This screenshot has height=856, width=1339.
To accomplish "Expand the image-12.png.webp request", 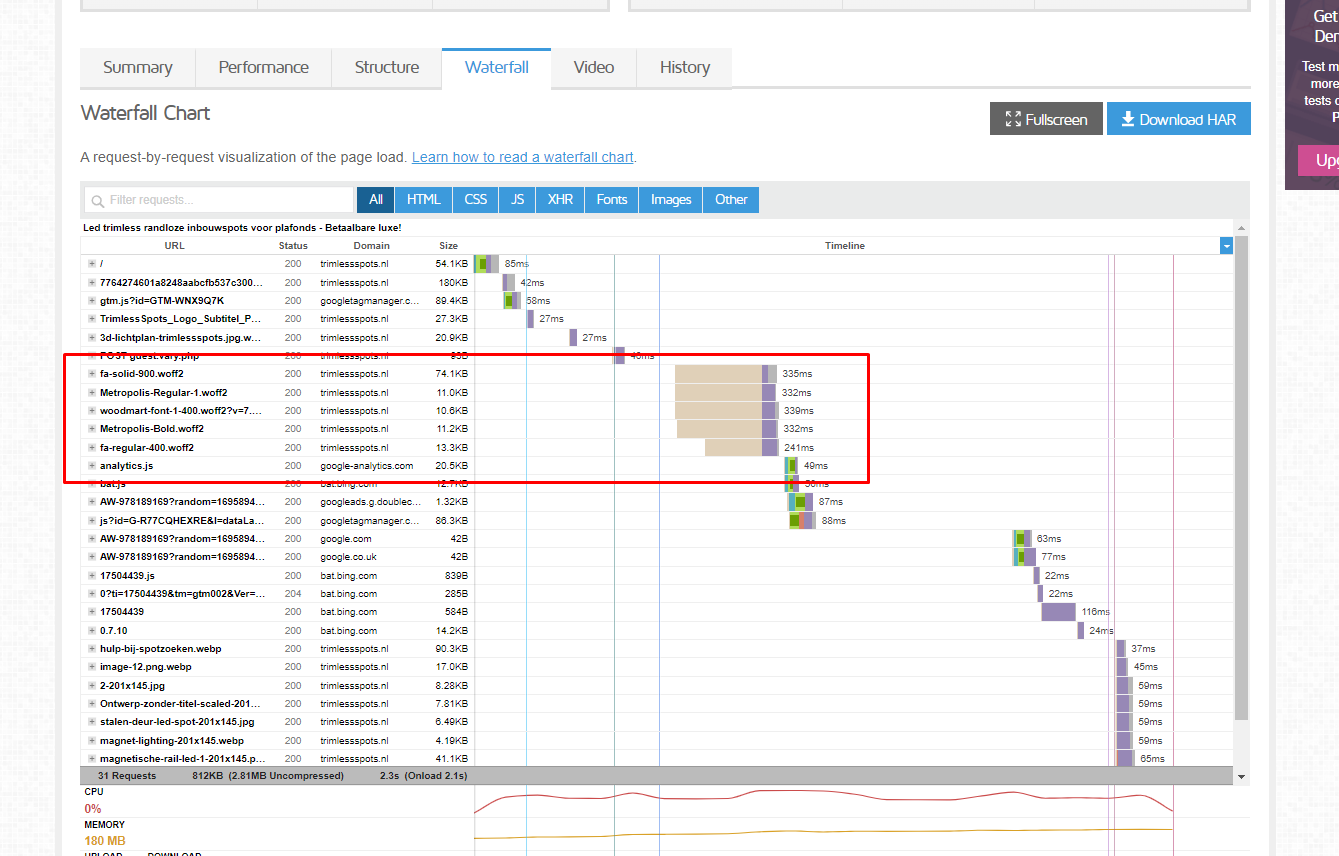I will click(x=92, y=667).
